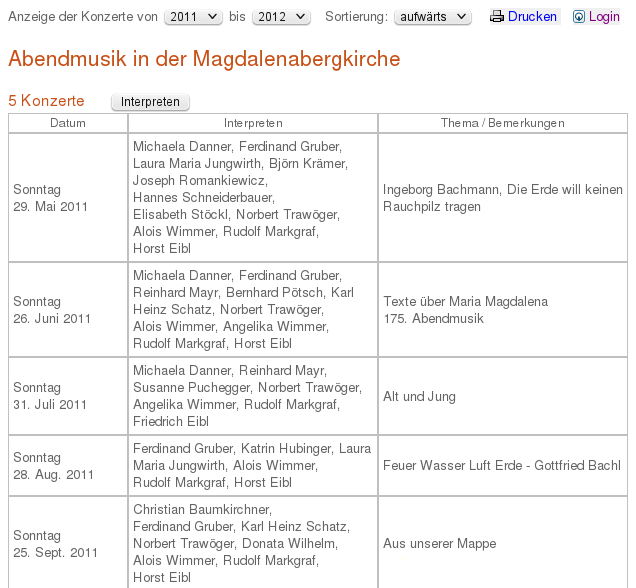636x588 pixels.
Task: Click Friedrich Eibl in the 31. Juli row
Action: tap(171, 421)
